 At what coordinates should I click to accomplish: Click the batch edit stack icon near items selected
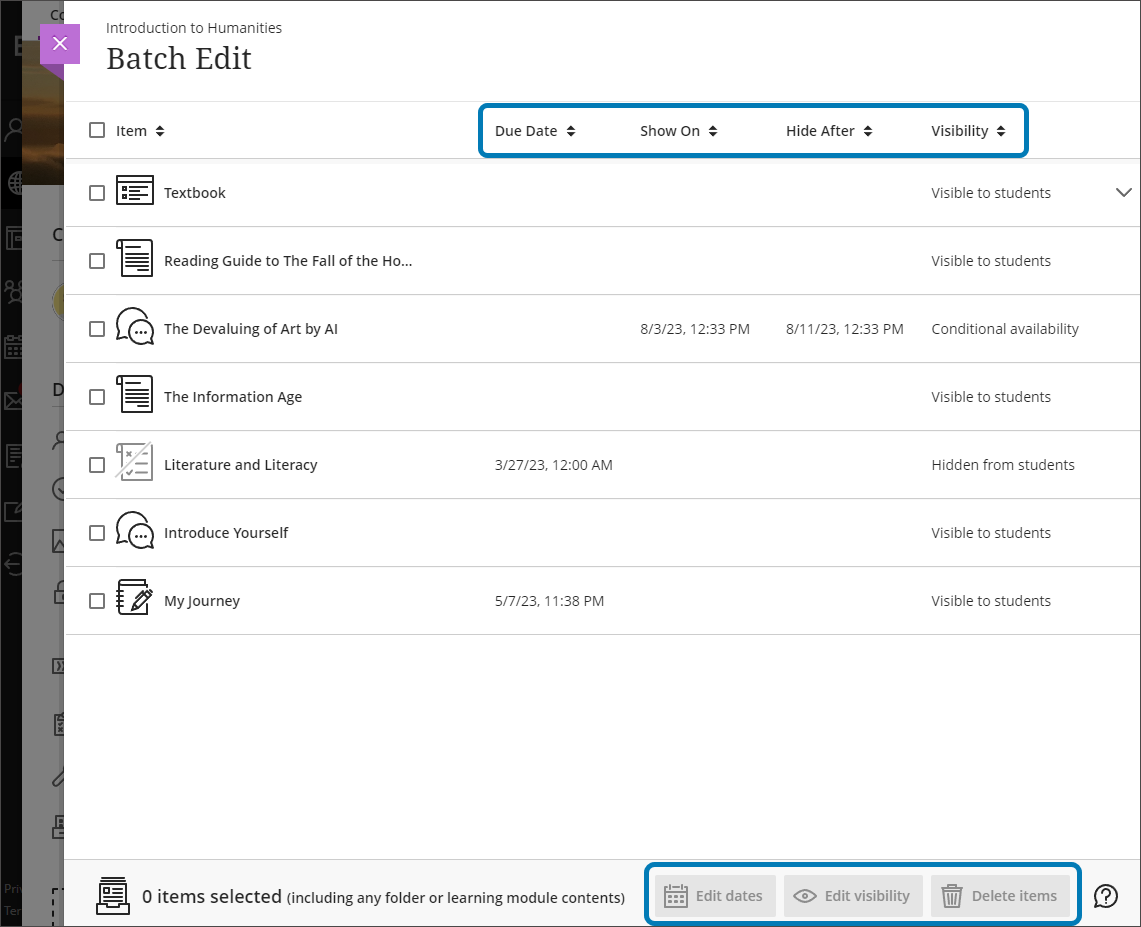(x=113, y=896)
